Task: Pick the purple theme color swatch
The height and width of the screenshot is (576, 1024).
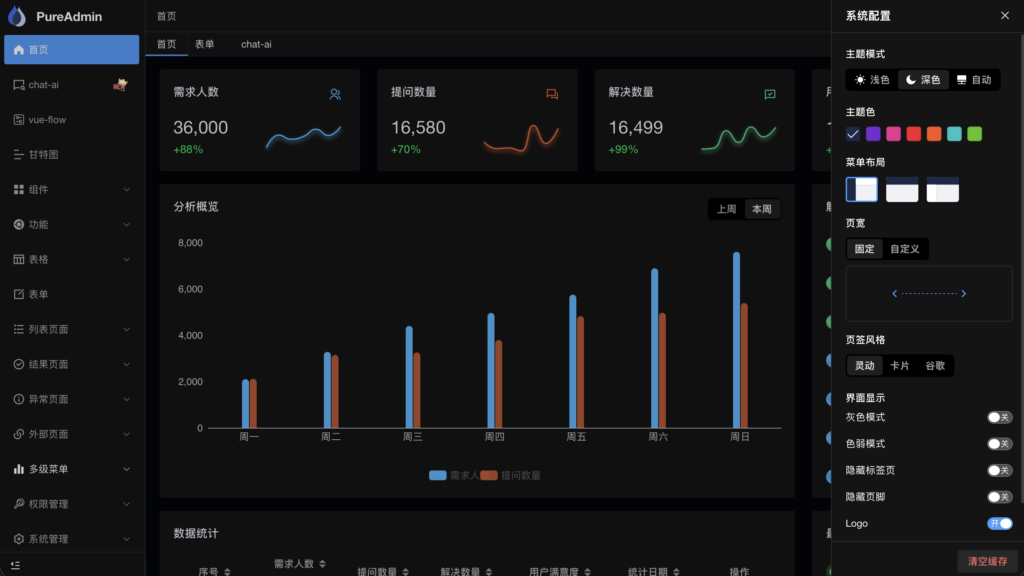Action: click(873, 134)
